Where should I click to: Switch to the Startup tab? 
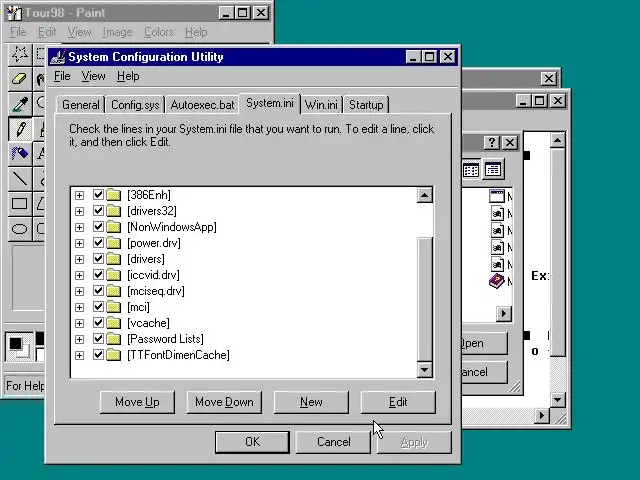click(366, 105)
